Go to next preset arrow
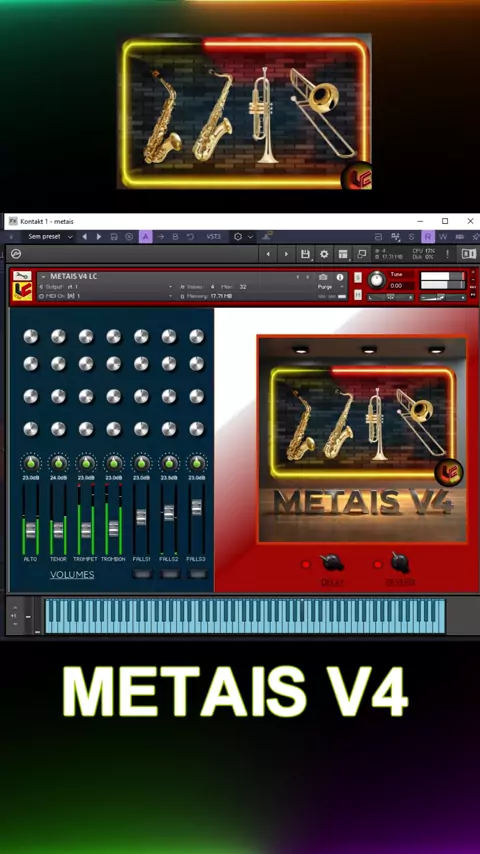Screen dimensions: 480x854 [99, 237]
